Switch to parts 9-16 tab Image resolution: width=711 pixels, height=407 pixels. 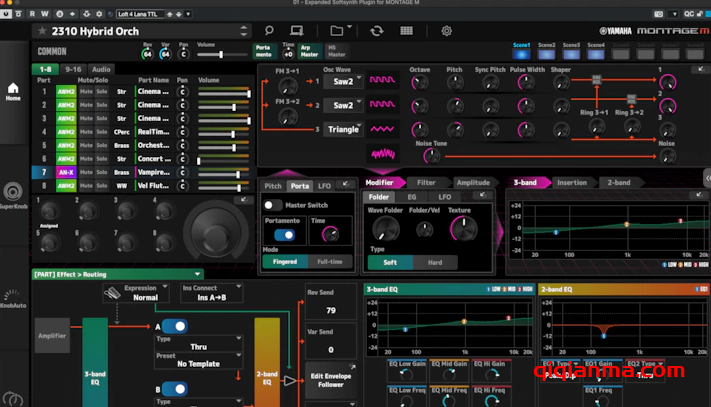pos(73,69)
